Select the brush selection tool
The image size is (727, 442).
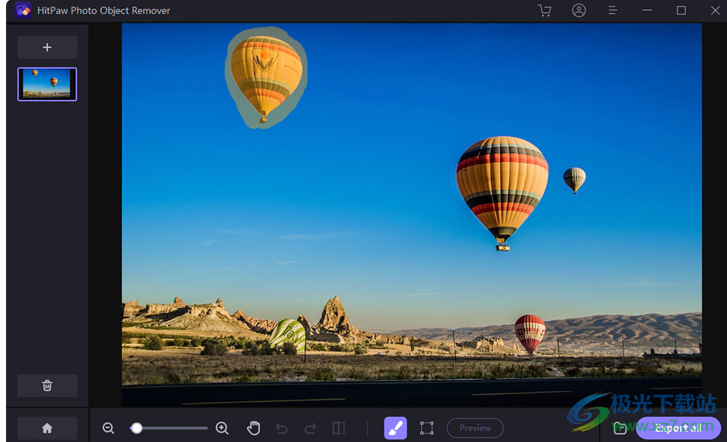click(x=395, y=428)
